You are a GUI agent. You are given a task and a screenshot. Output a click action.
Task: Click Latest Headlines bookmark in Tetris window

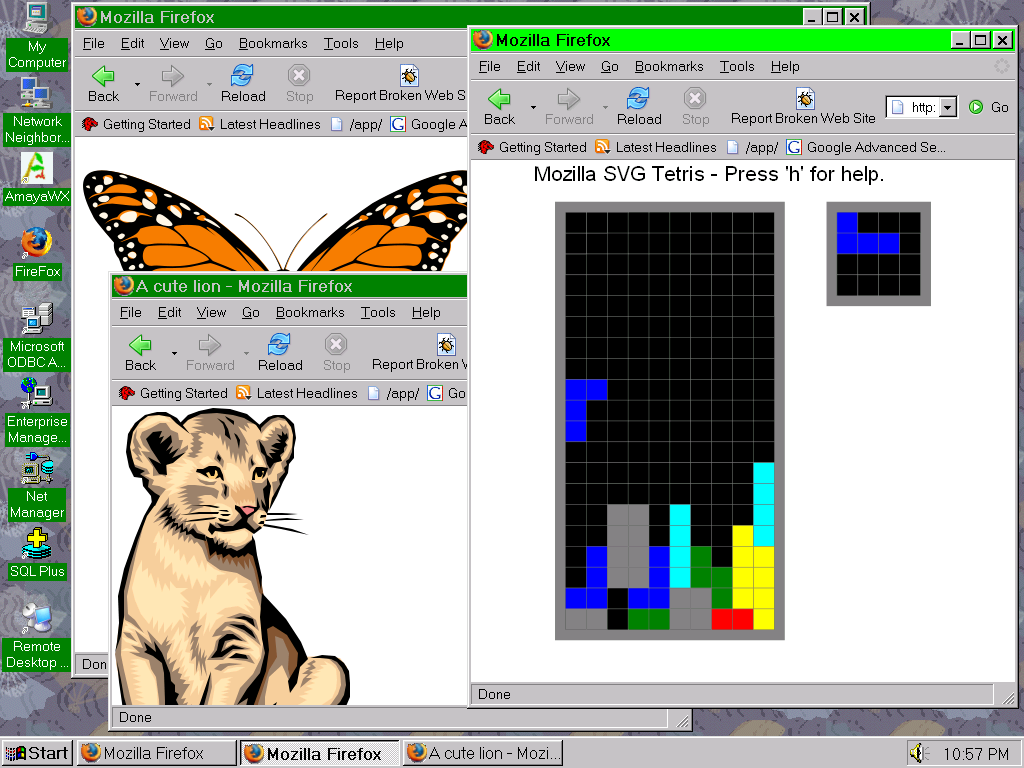click(x=657, y=147)
